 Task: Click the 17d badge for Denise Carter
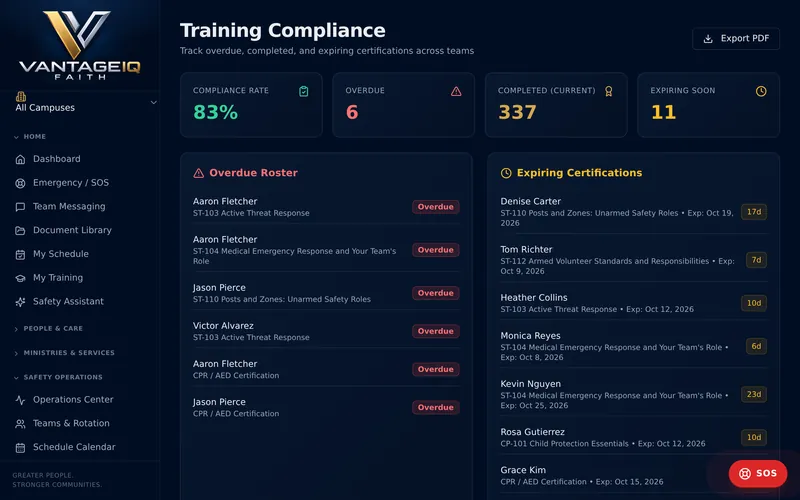coord(754,212)
